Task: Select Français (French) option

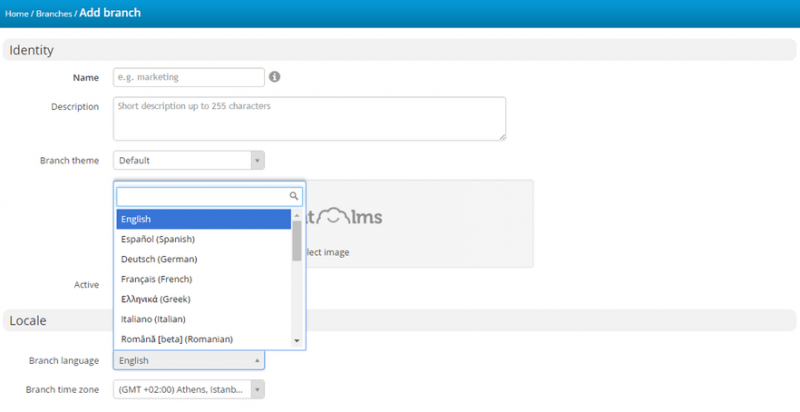Action: (x=204, y=279)
